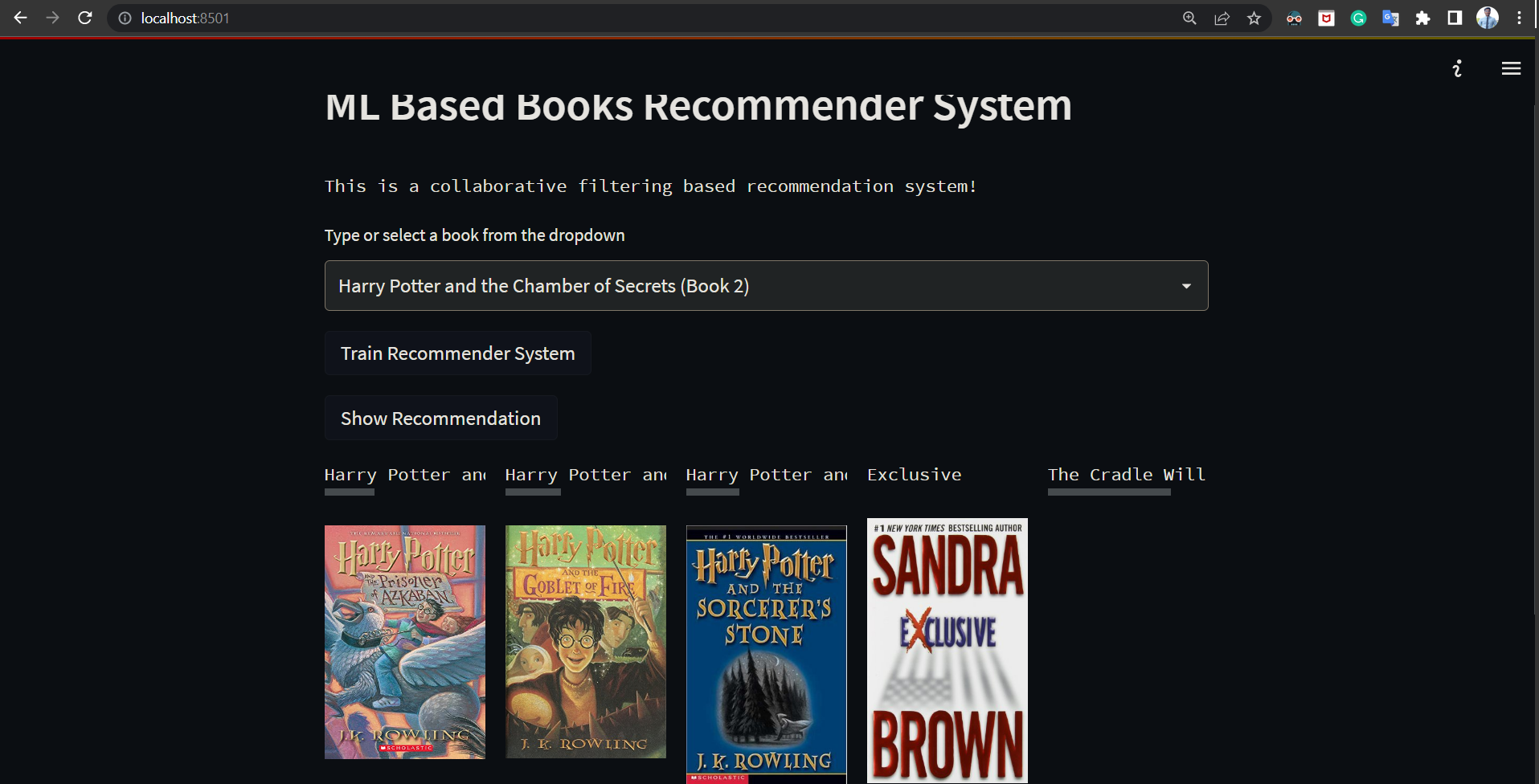This screenshot has width=1539, height=784.
Task: Click Train Recommender System button
Action: (x=457, y=353)
